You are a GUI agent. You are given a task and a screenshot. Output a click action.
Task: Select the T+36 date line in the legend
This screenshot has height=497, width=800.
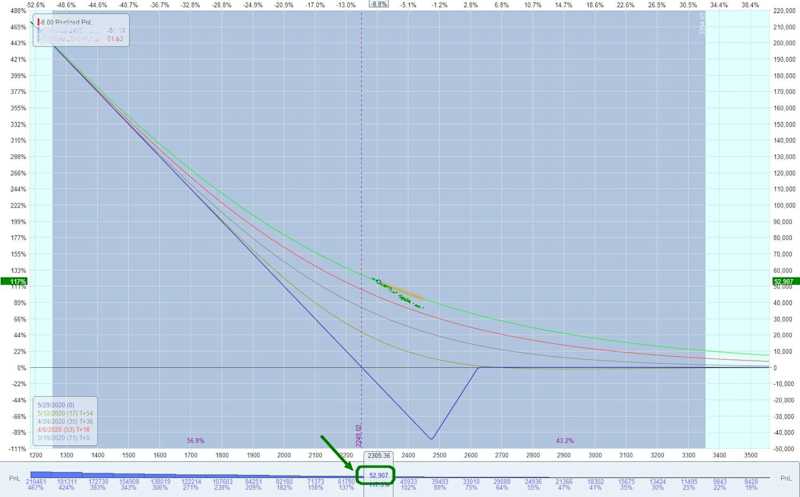coord(65,421)
